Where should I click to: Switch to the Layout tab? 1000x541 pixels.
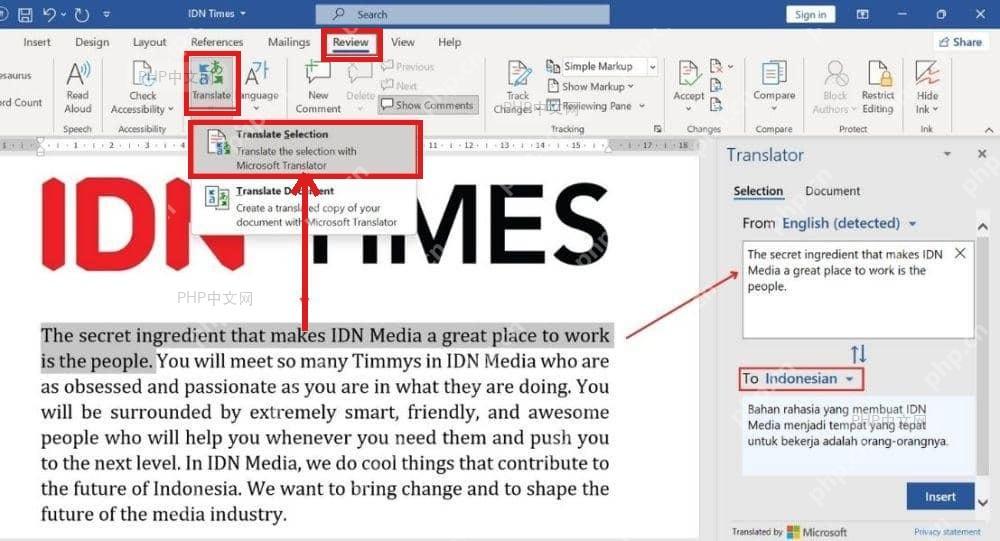click(x=149, y=42)
